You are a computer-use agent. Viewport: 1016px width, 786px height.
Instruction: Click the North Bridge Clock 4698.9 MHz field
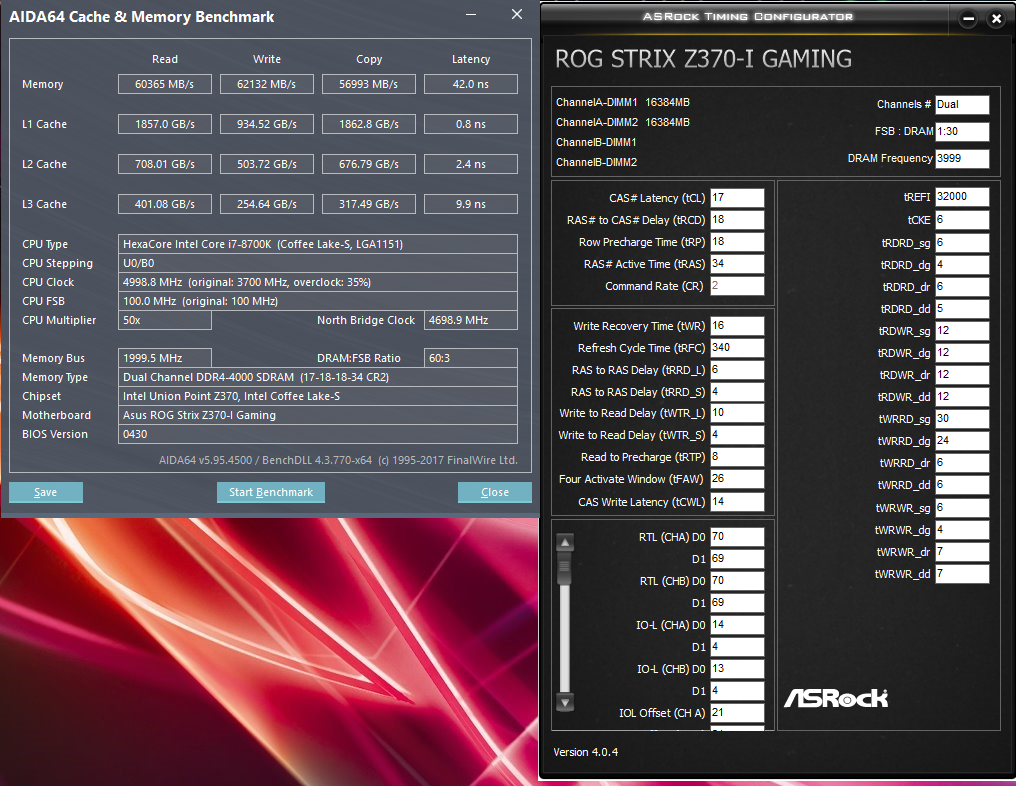(x=471, y=320)
